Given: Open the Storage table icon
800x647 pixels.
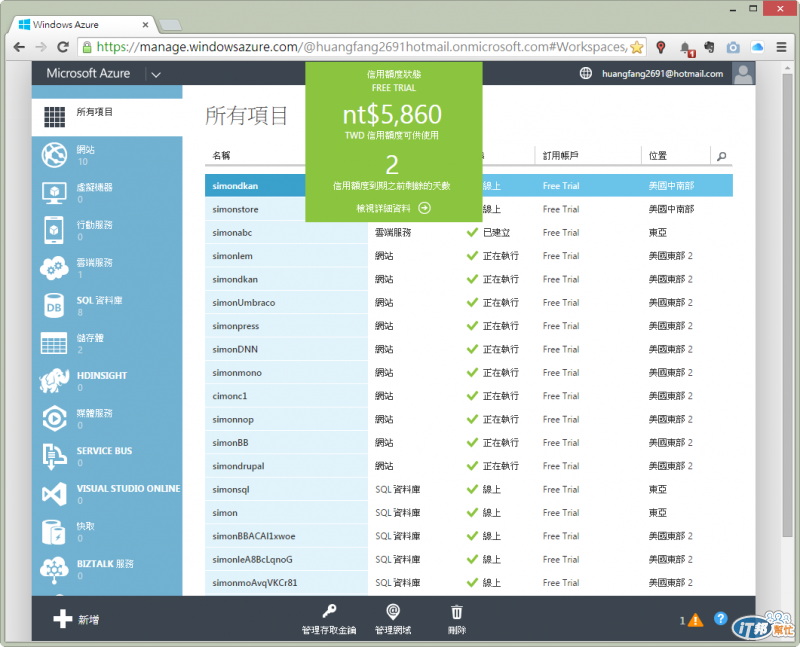Looking at the screenshot, I should [54, 343].
